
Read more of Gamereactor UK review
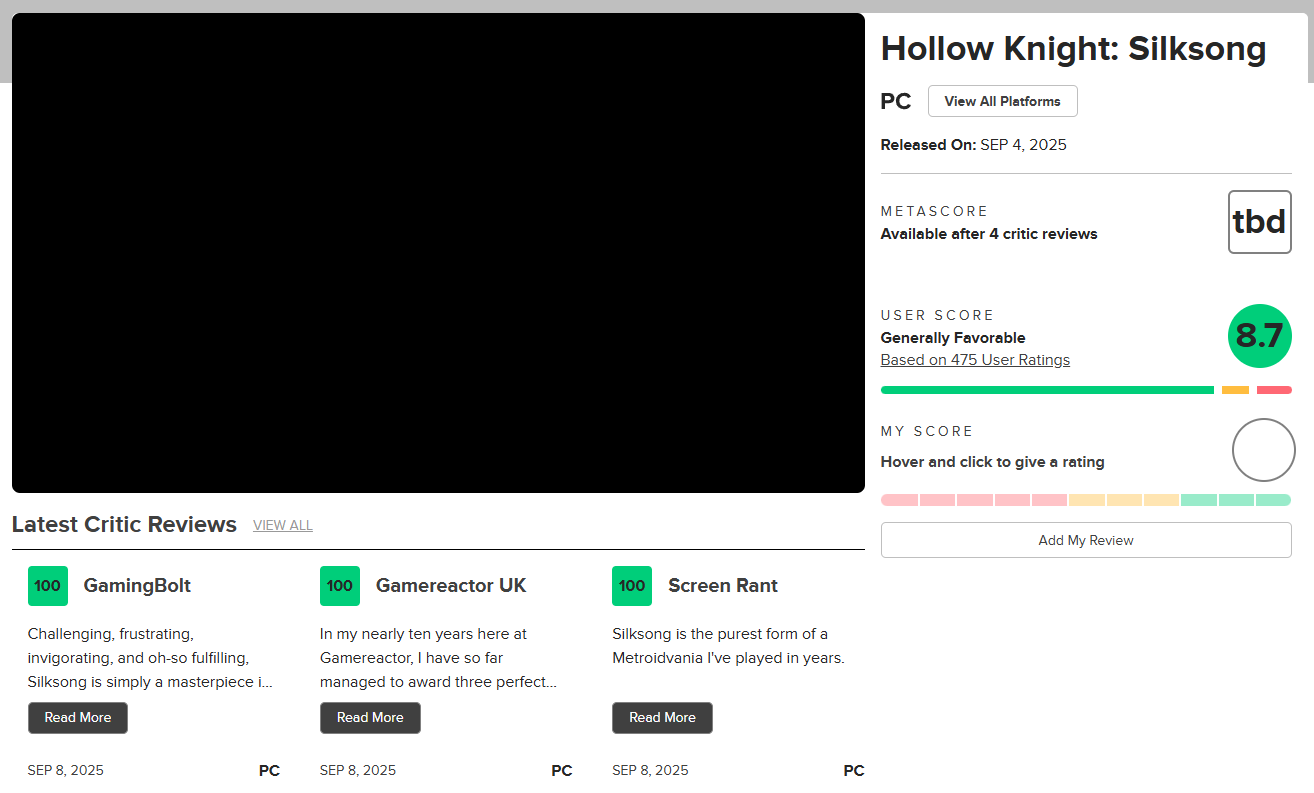pos(370,717)
